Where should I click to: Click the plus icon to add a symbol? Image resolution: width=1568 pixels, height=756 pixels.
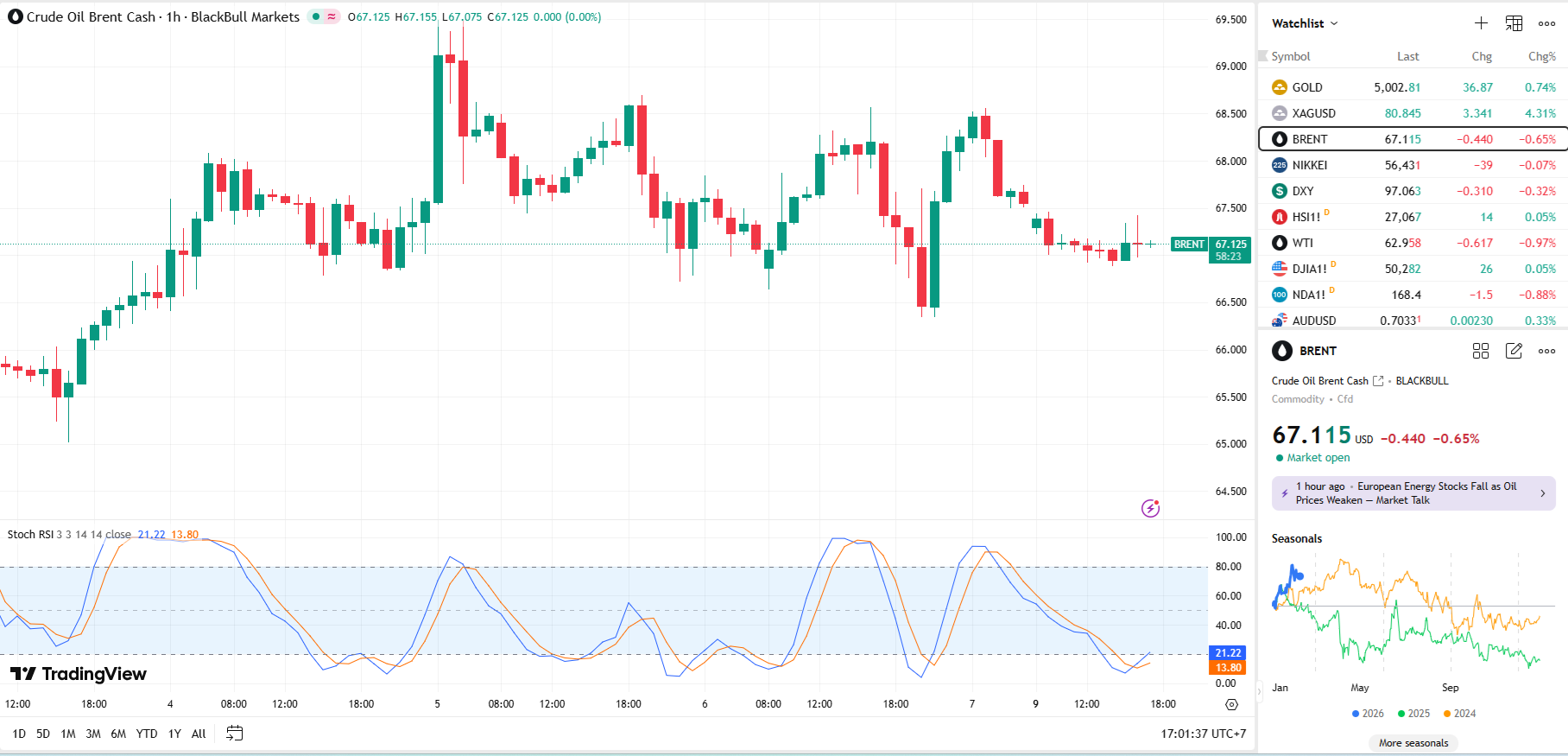point(1481,23)
